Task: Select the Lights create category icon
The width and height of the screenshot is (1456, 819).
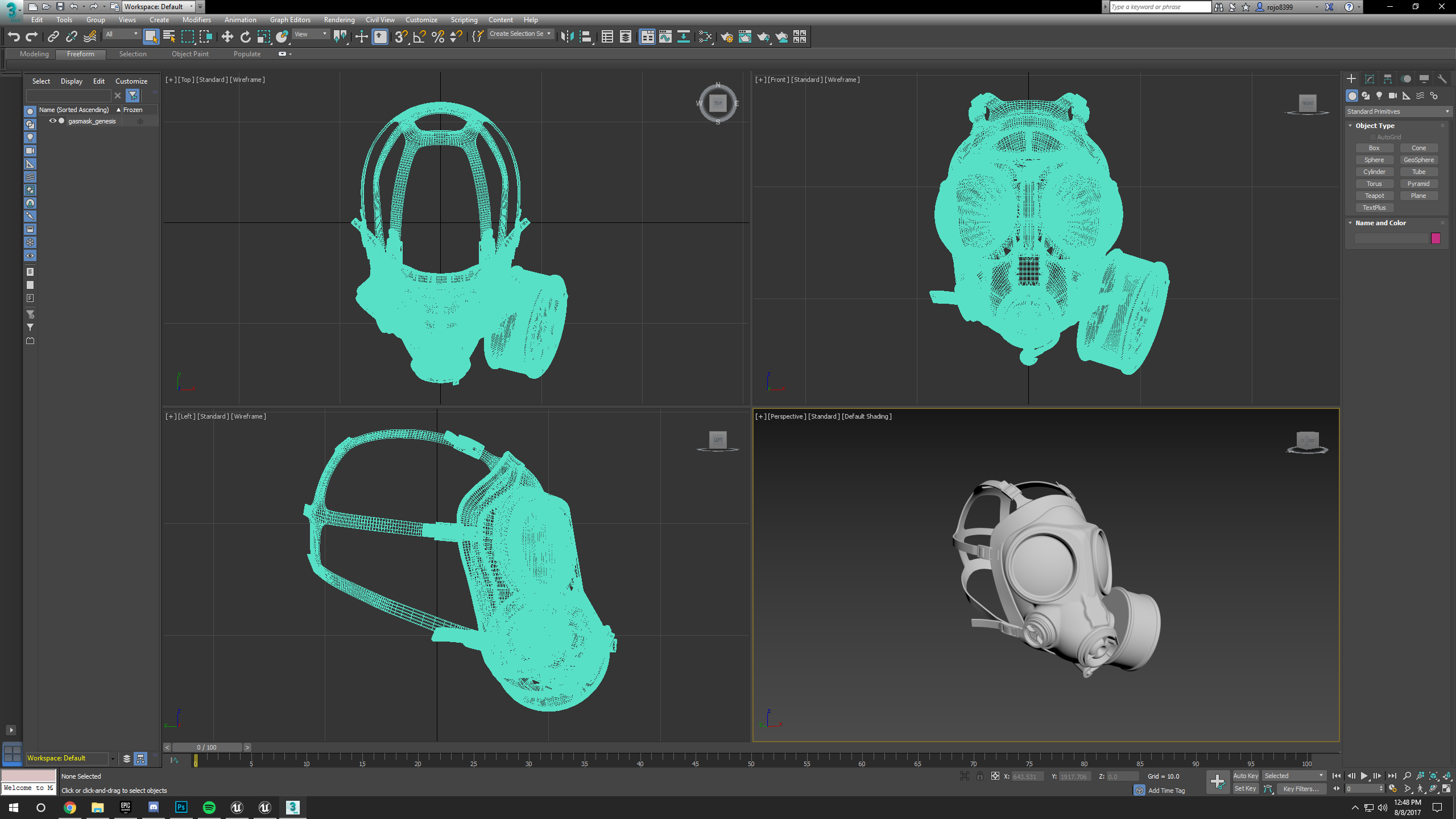Action: [1379, 96]
